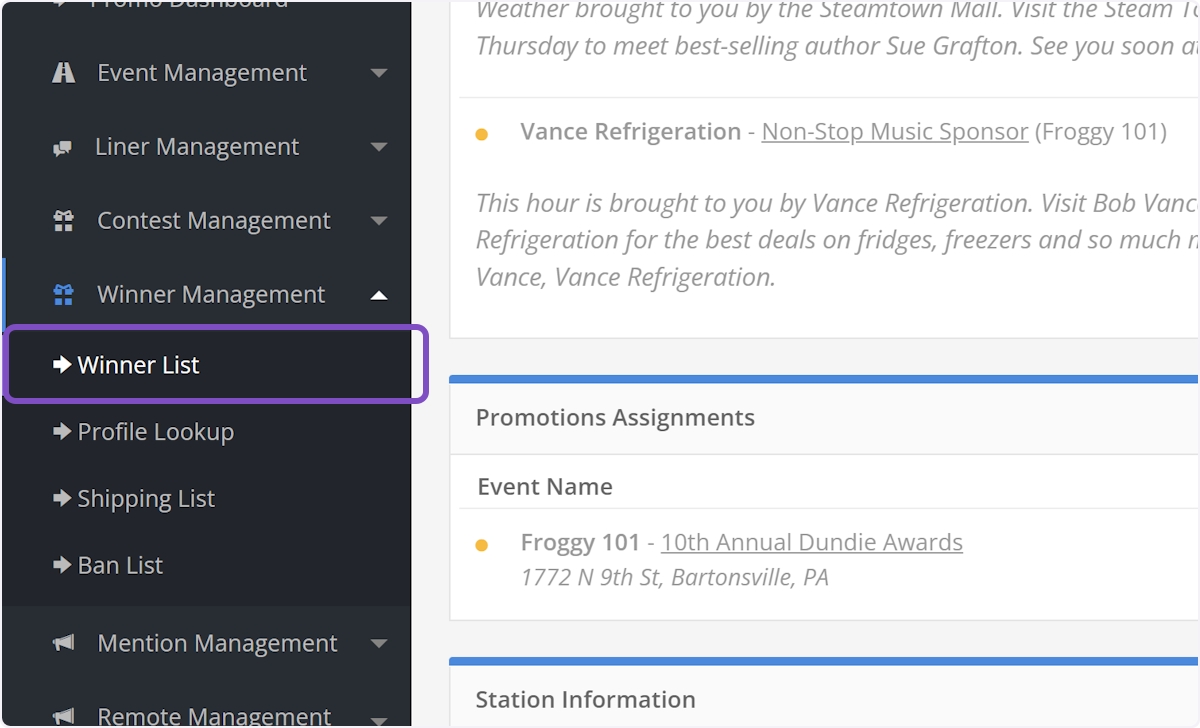The height and width of the screenshot is (728, 1200).
Task: Click the arrow icon beside Shipping List
Action: [x=62, y=499]
